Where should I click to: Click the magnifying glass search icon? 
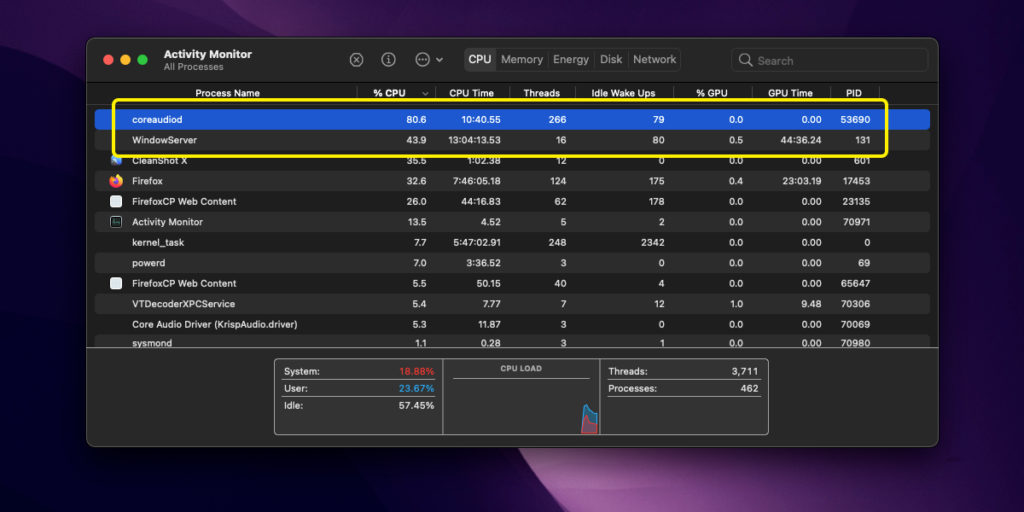(745, 60)
